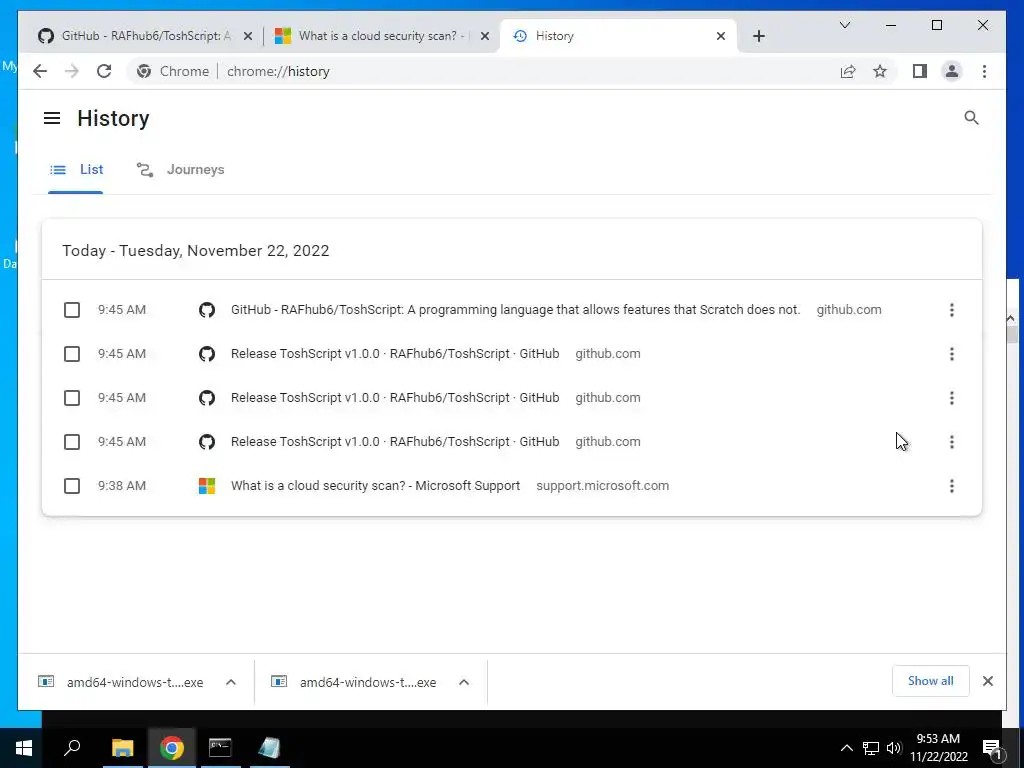The height and width of the screenshot is (768, 1024).
Task: Open more actions for the 9:38 AM Microsoft Support entry
Action: 952,486
